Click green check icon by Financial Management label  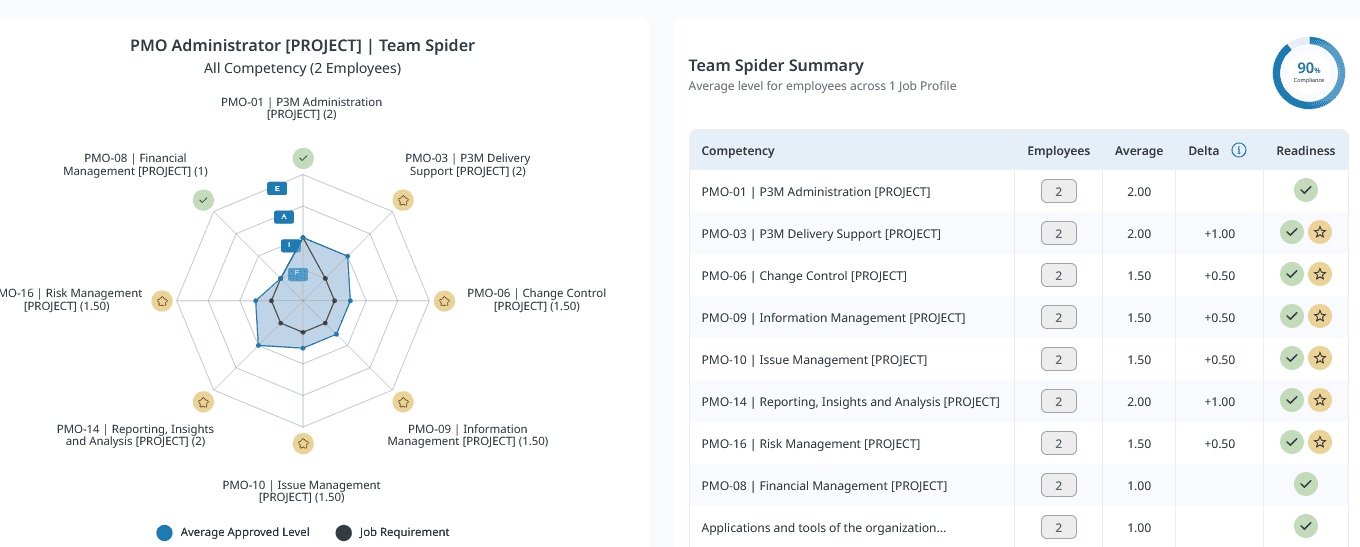click(203, 200)
